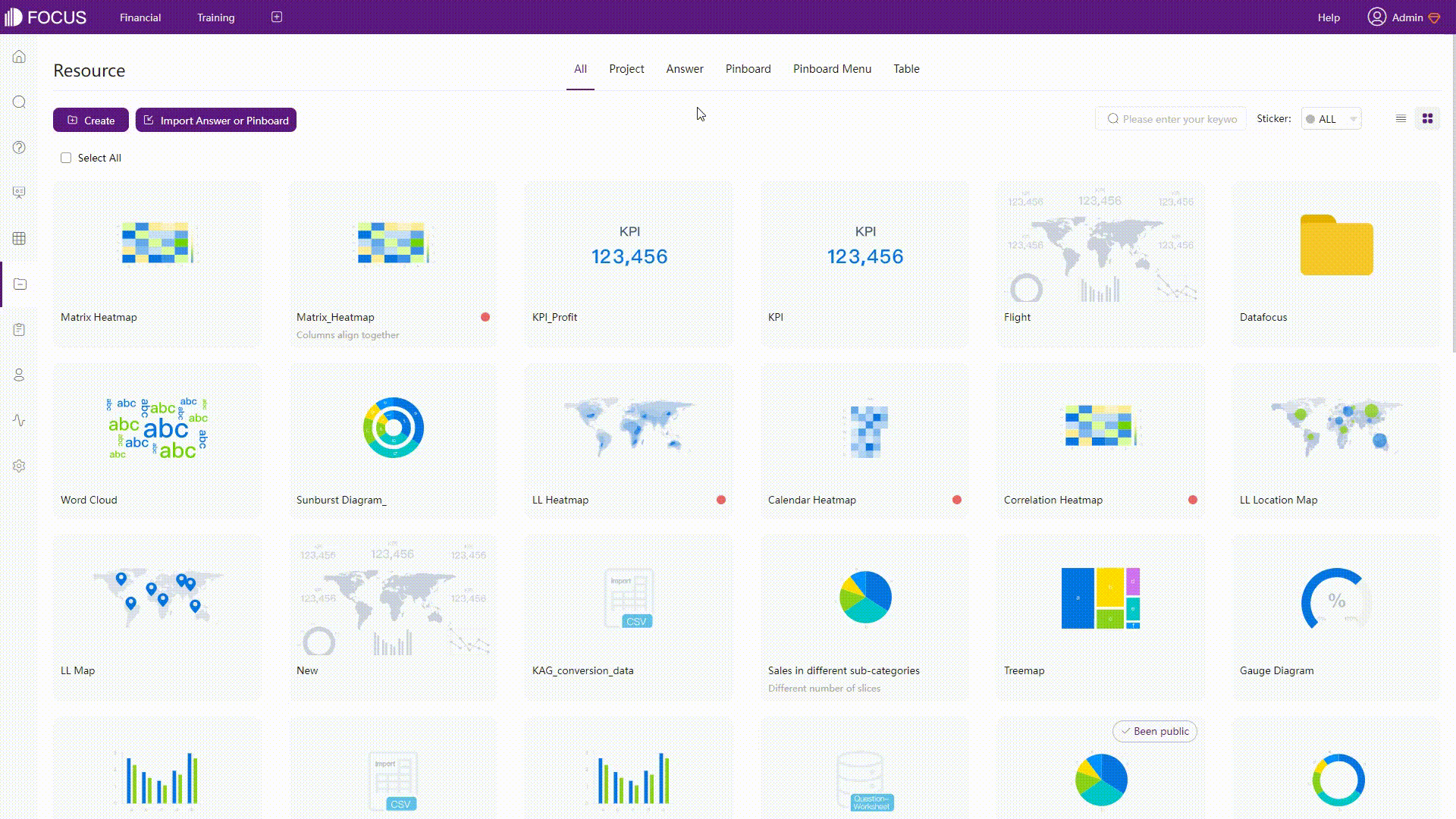Open the home icon in sidebar
Viewport: 1456px width, 819px height.
[19, 57]
